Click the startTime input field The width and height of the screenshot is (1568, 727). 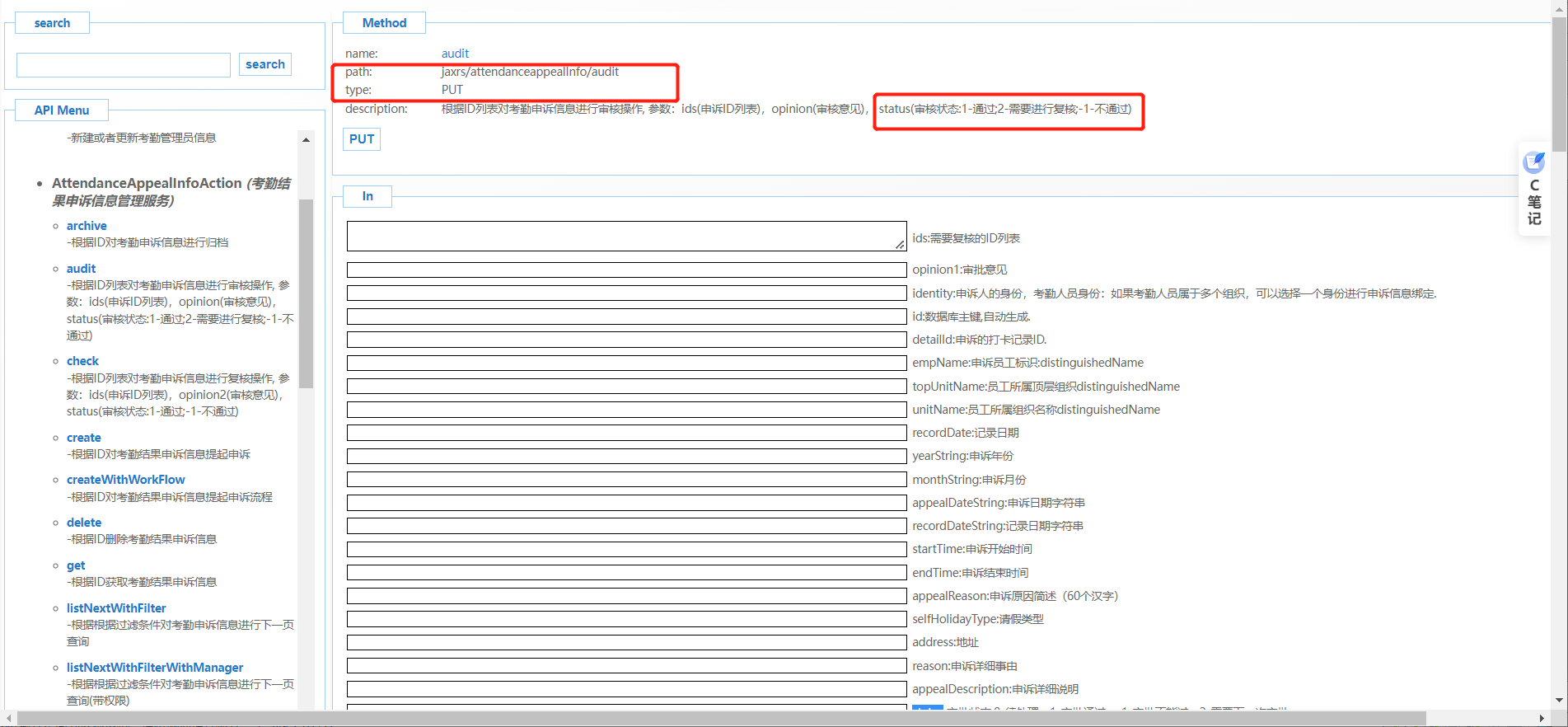click(x=626, y=549)
